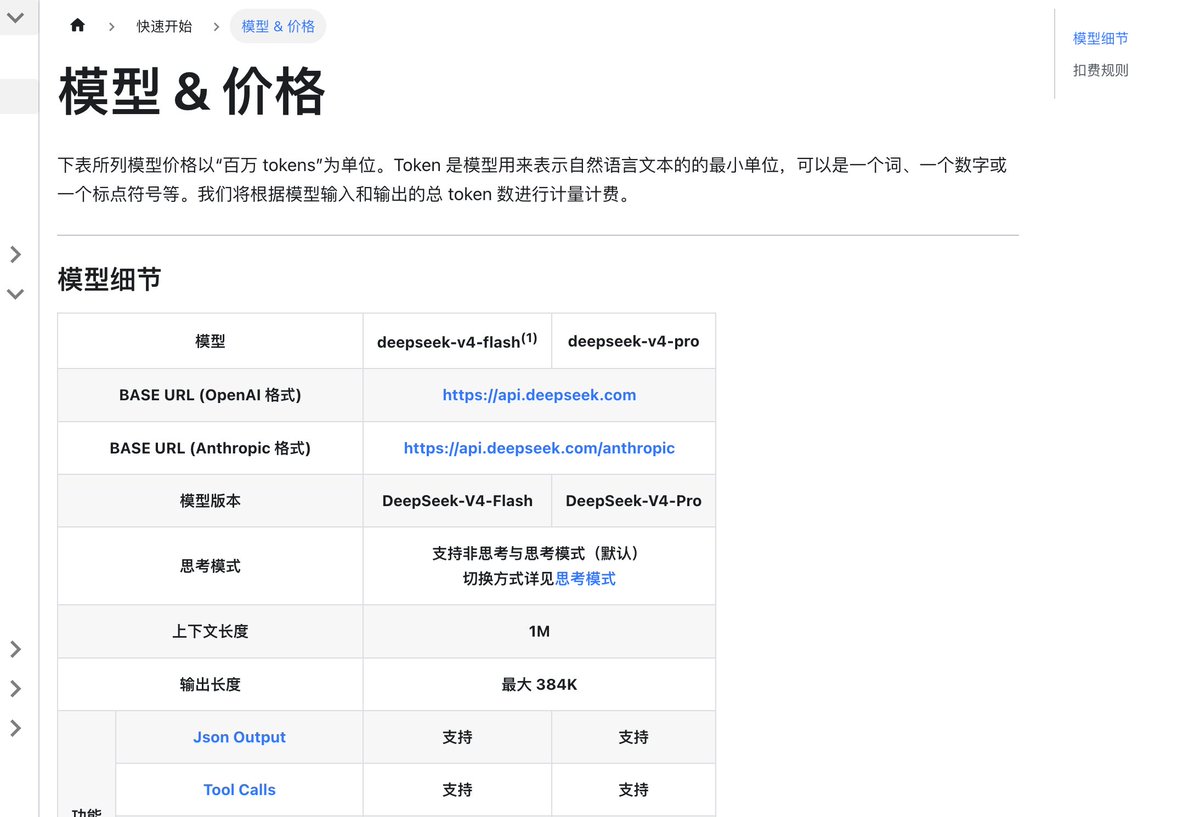Open the https://api.deepseek.com link
1200x817 pixels.
[x=539, y=395]
